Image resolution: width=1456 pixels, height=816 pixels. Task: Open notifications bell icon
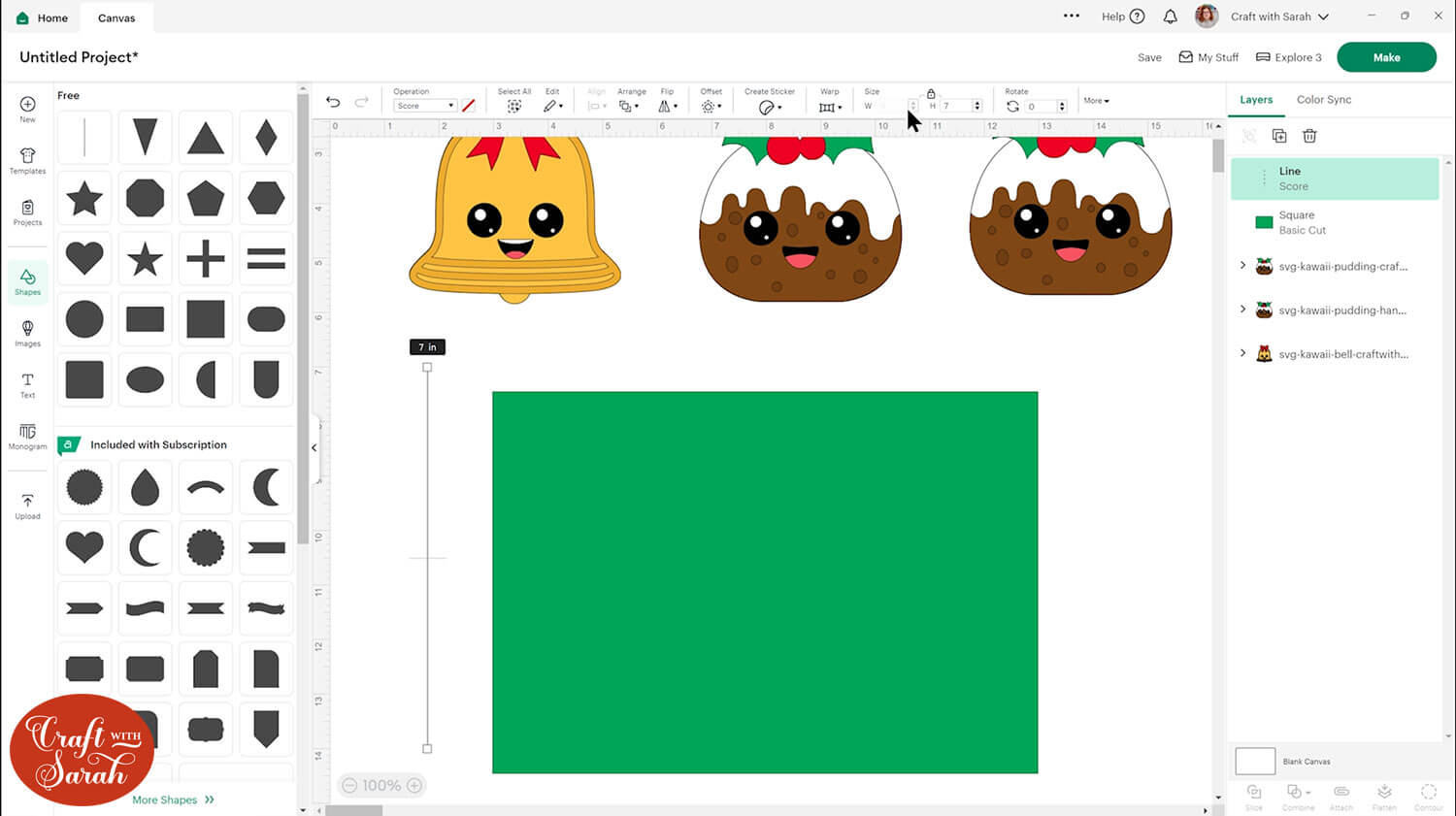click(1171, 16)
